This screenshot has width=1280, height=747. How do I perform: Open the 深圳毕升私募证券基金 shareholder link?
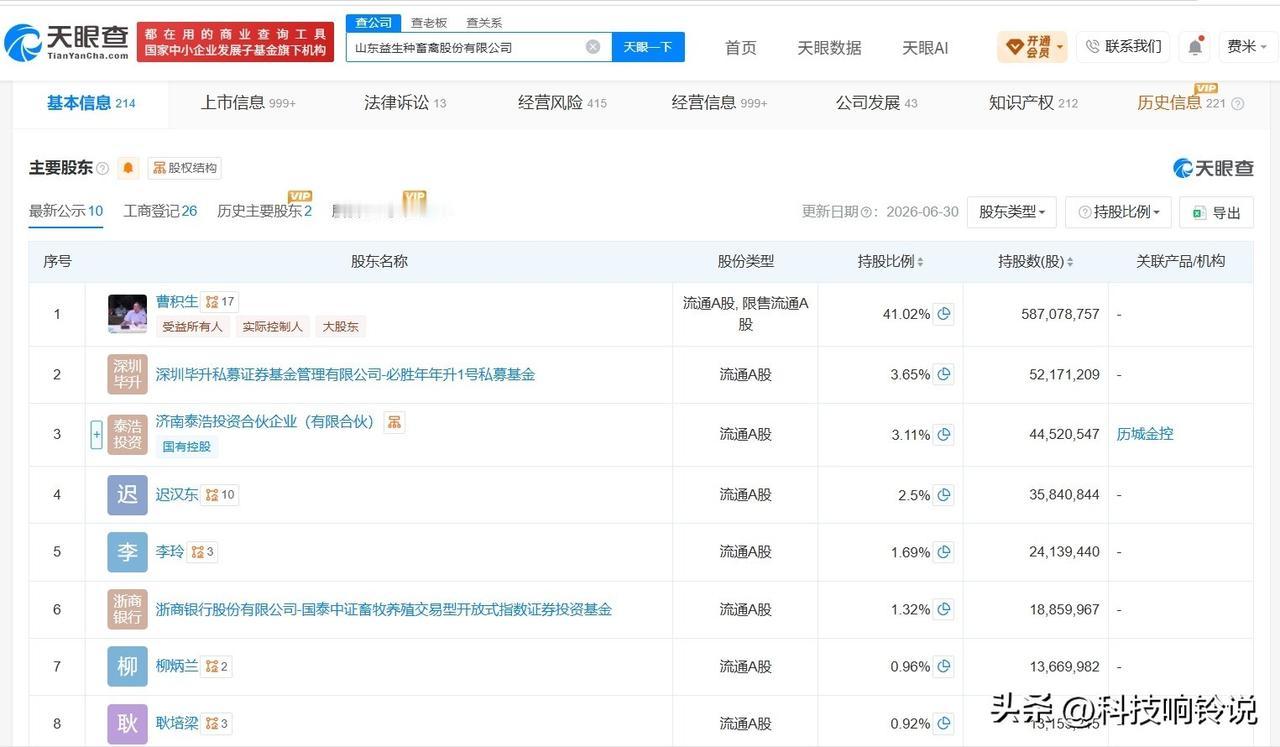(x=345, y=375)
